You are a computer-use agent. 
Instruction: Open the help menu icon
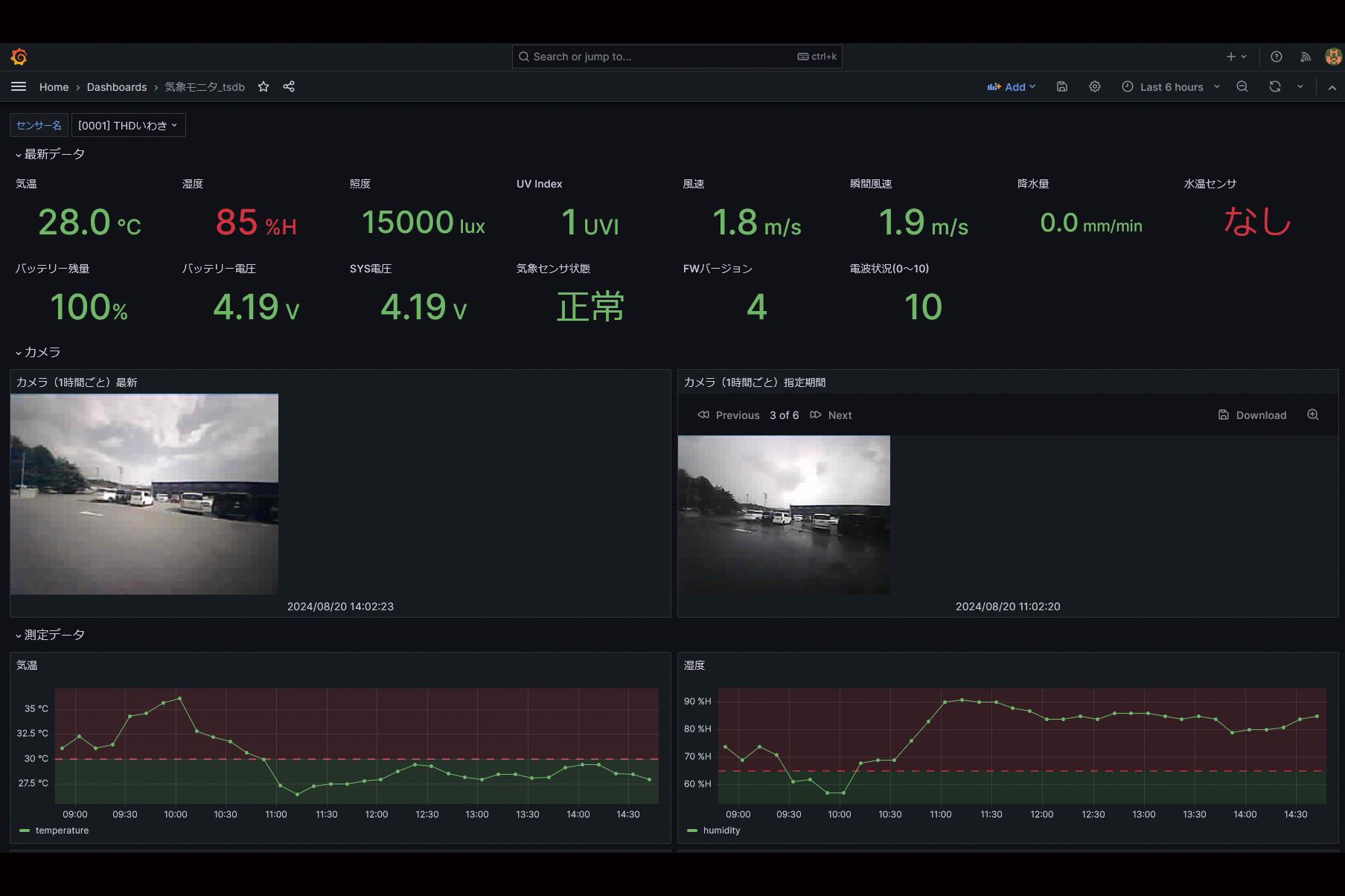point(1277,57)
